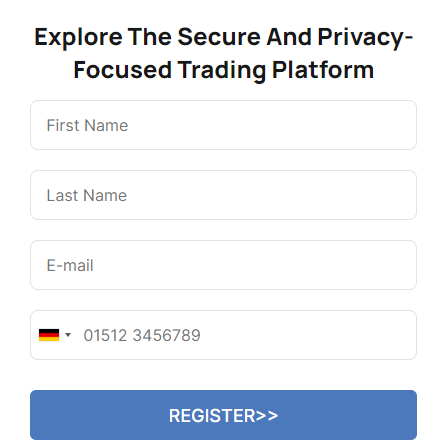Viewport: 447px width, 447px height.
Task: Focus the Last Name input field
Action: pyautogui.click(x=223, y=195)
